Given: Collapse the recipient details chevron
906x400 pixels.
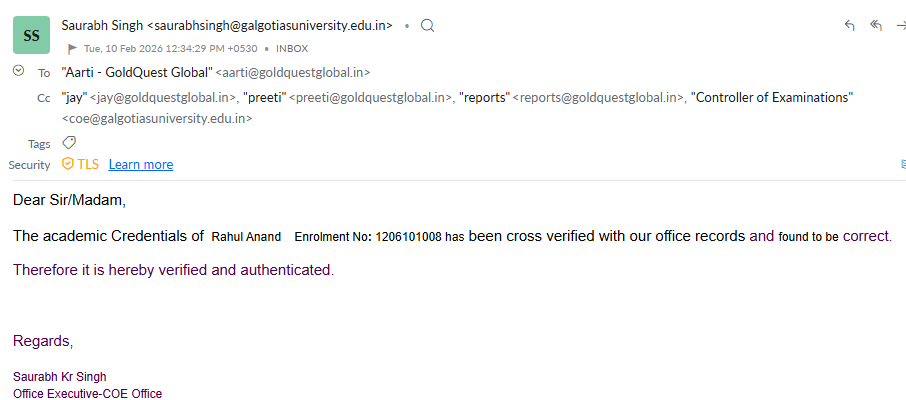Looking at the screenshot, I should (x=18, y=71).
